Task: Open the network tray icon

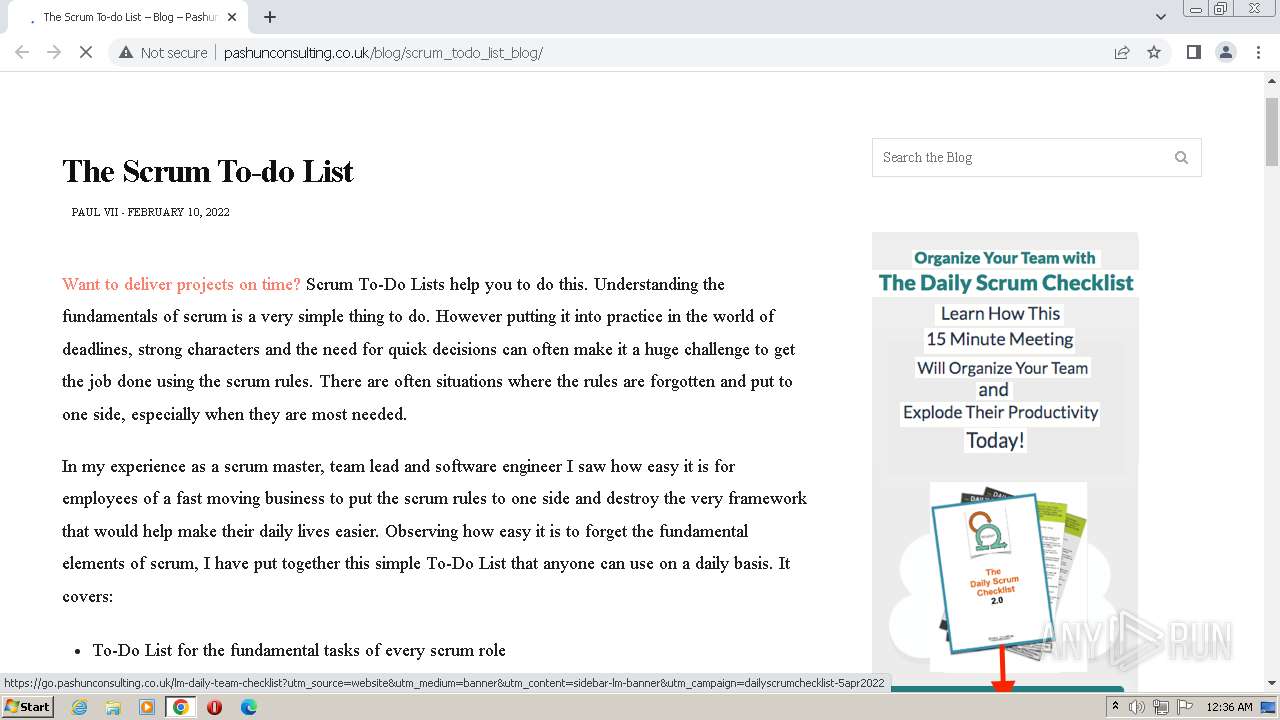Action: pos(1161,707)
